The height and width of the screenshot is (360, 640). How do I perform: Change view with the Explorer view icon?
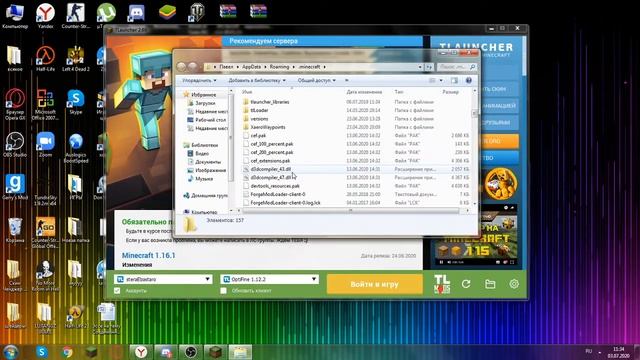point(432,80)
